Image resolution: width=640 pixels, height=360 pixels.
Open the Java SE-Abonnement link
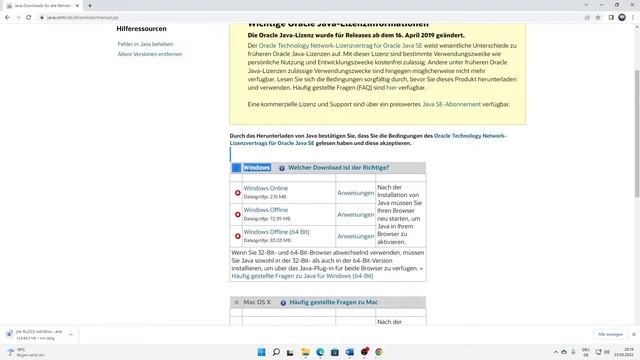(x=451, y=104)
